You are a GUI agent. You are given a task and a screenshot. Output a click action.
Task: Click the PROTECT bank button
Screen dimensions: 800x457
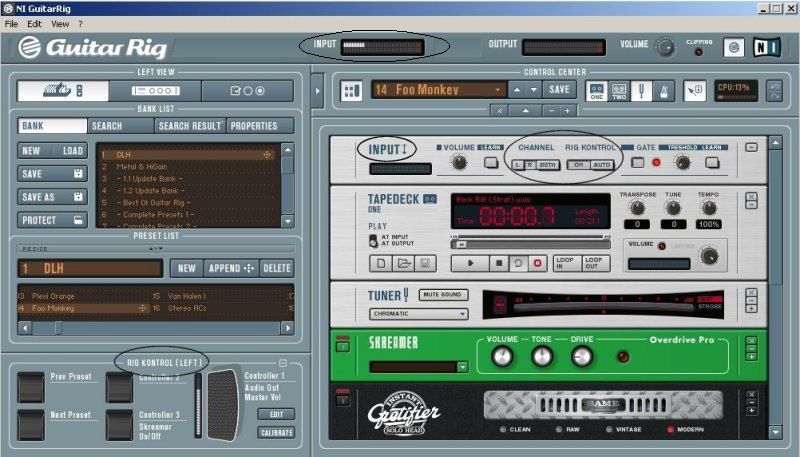coord(52,220)
